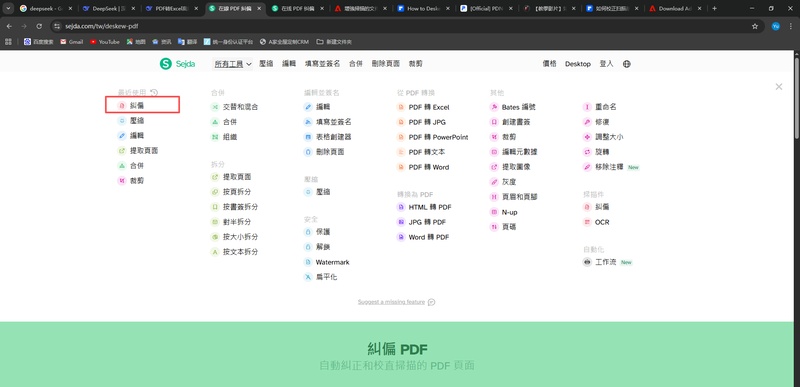Click Suggest a missing feature link
800x387 pixels.
(x=391, y=302)
